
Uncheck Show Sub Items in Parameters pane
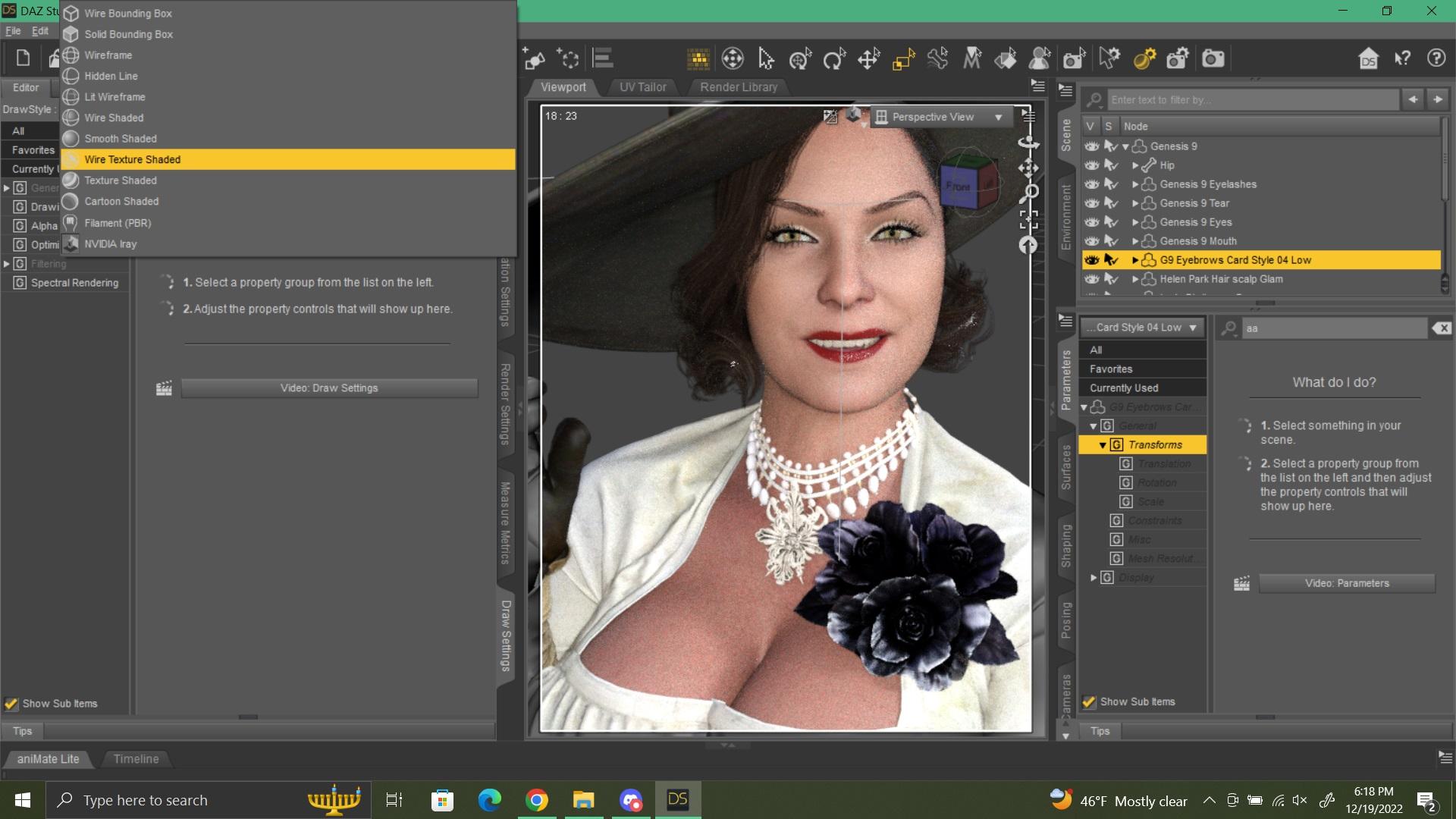tap(1089, 702)
